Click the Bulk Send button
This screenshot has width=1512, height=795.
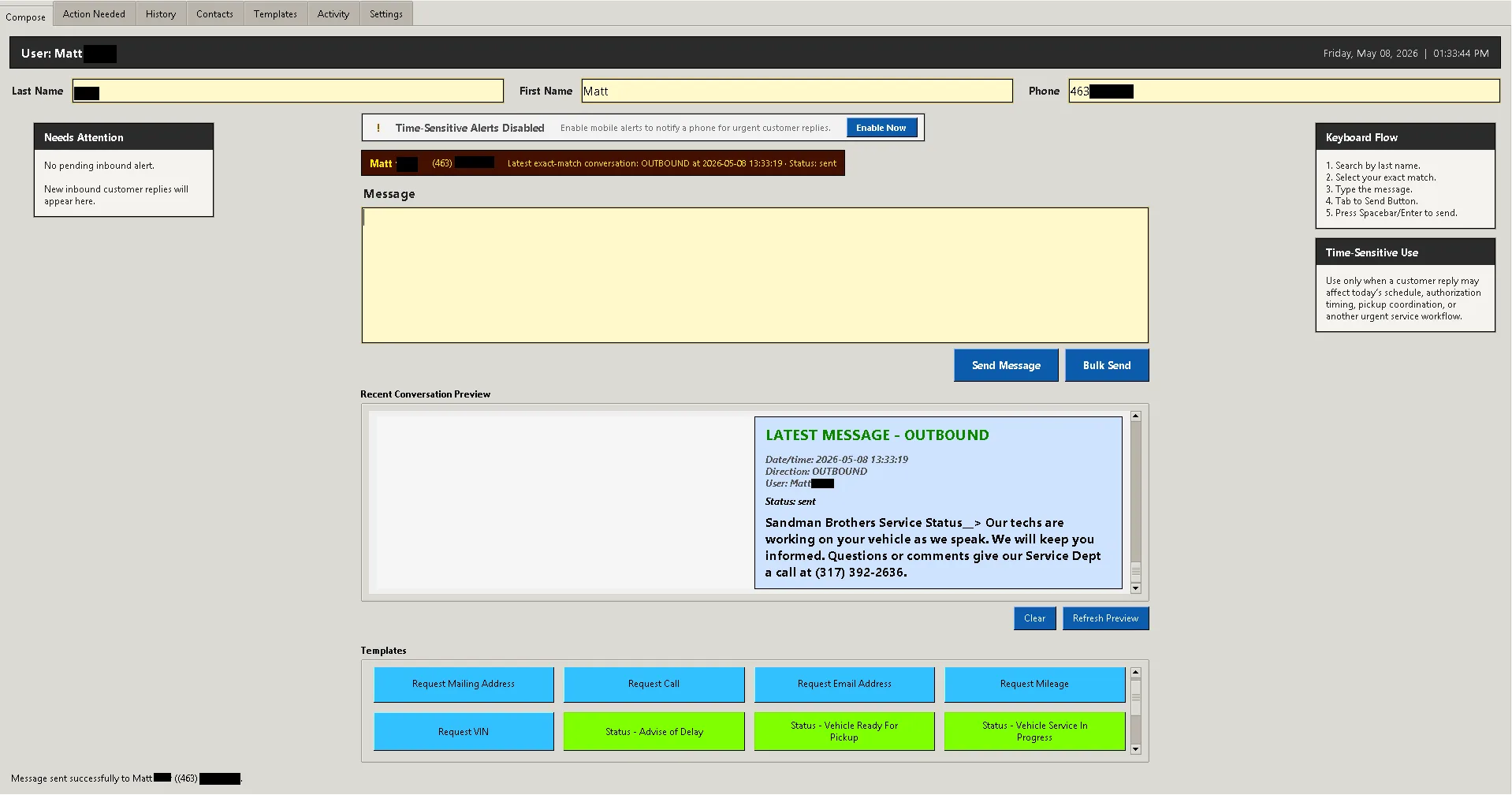pos(1107,365)
